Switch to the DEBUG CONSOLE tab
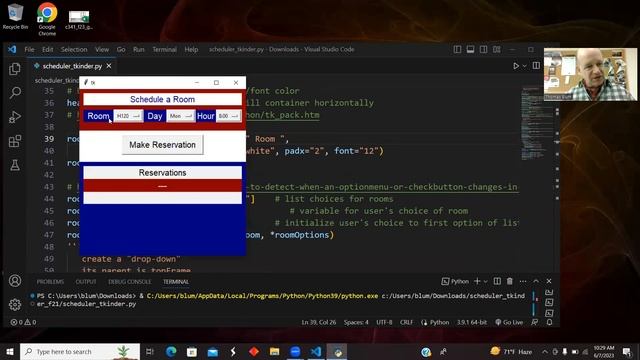This screenshot has width=640, height=360. pos(129,282)
